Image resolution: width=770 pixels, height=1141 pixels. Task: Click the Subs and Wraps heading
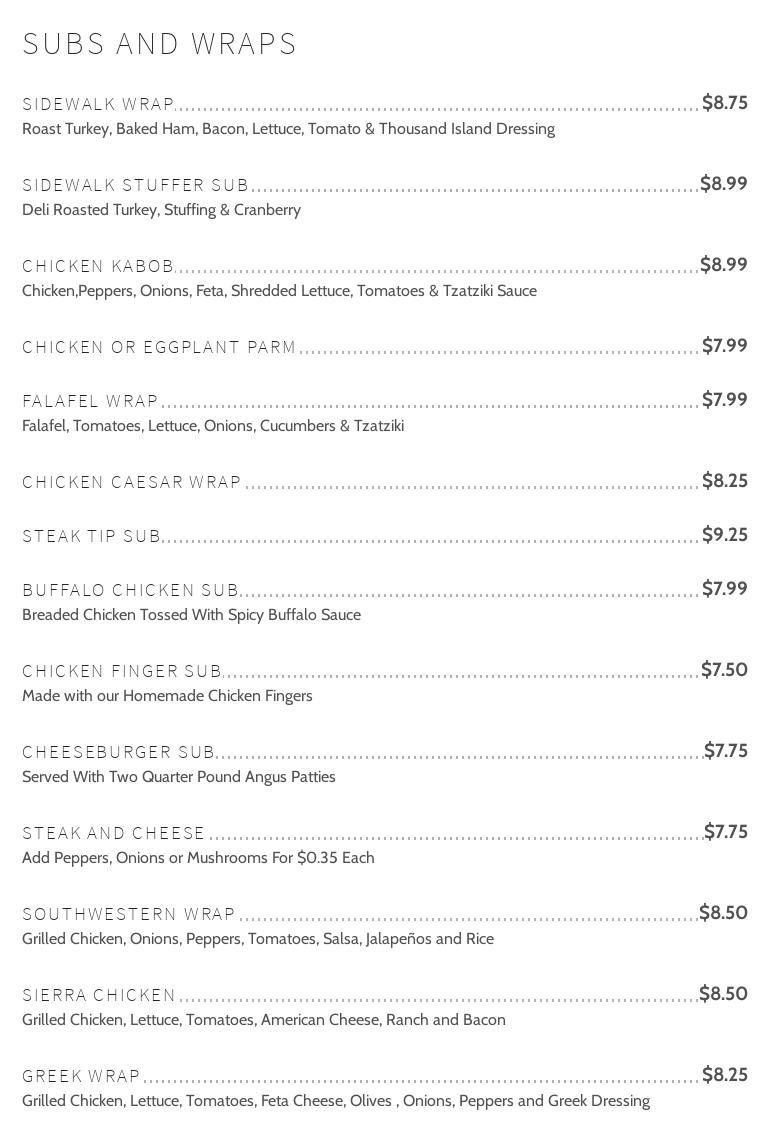point(159,44)
